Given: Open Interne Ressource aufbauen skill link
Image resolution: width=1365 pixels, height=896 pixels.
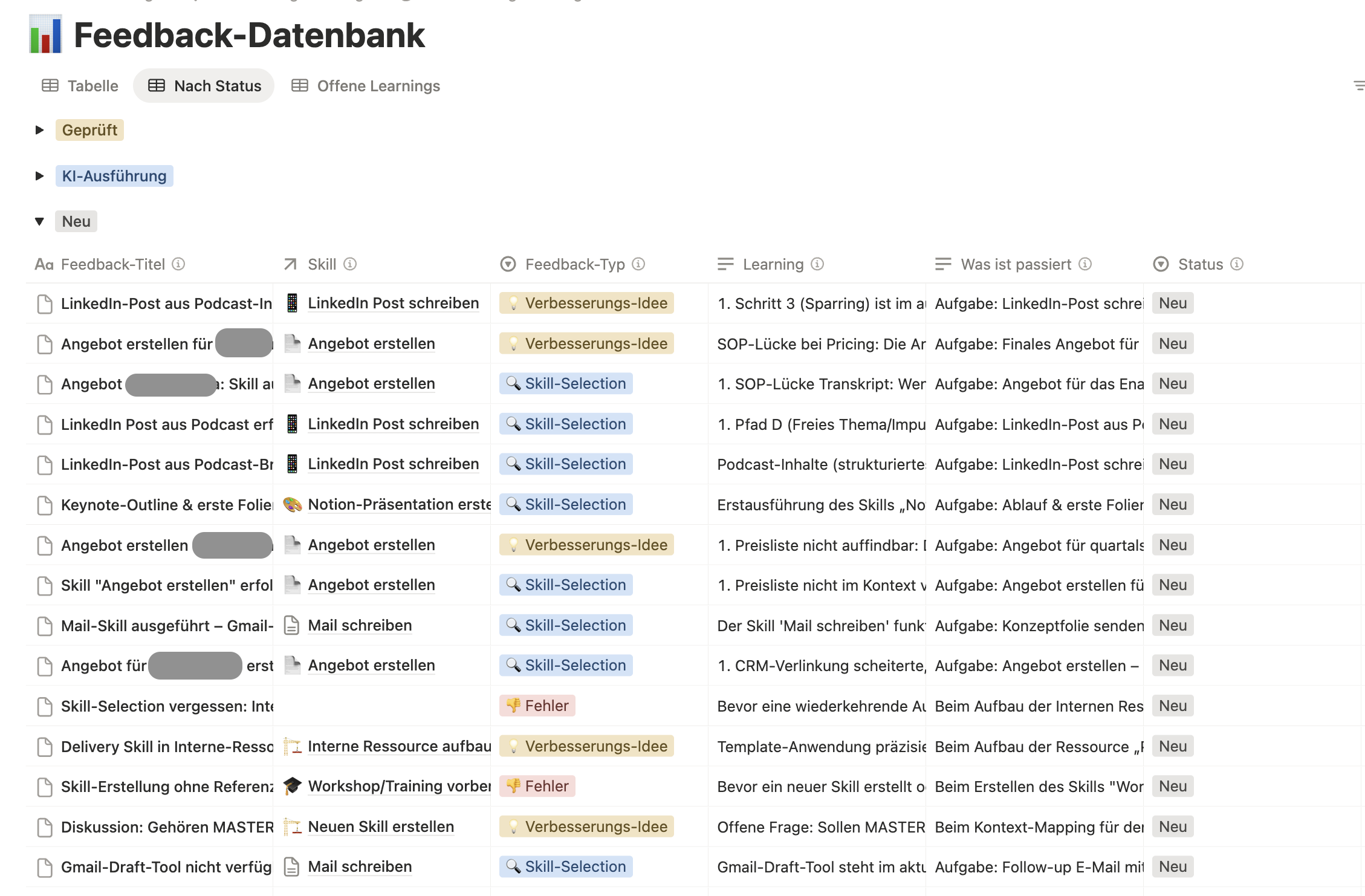Looking at the screenshot, I should coord(399,746).
